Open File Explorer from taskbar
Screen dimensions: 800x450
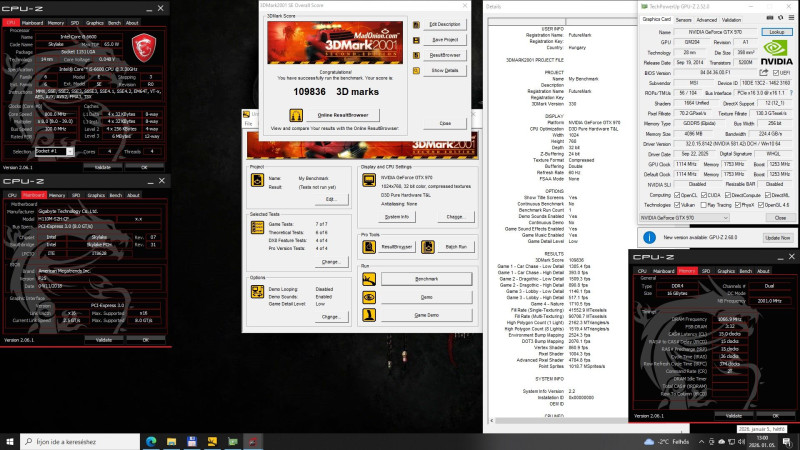(171, 442)
